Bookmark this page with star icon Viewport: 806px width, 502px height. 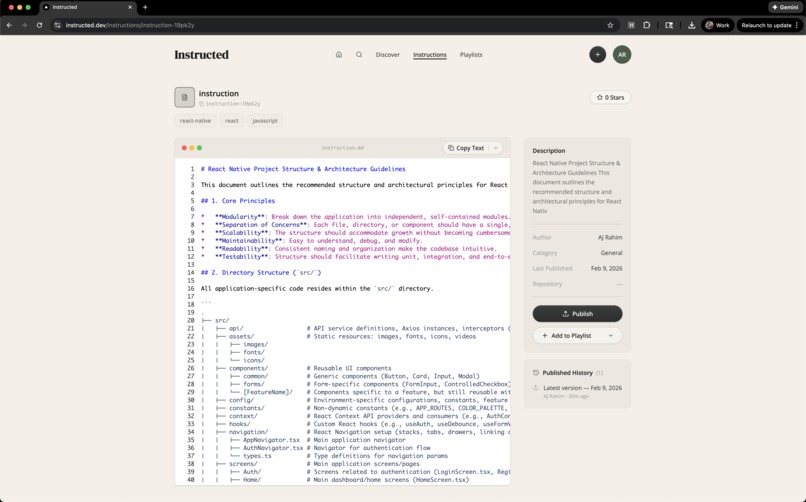[610, 25]
